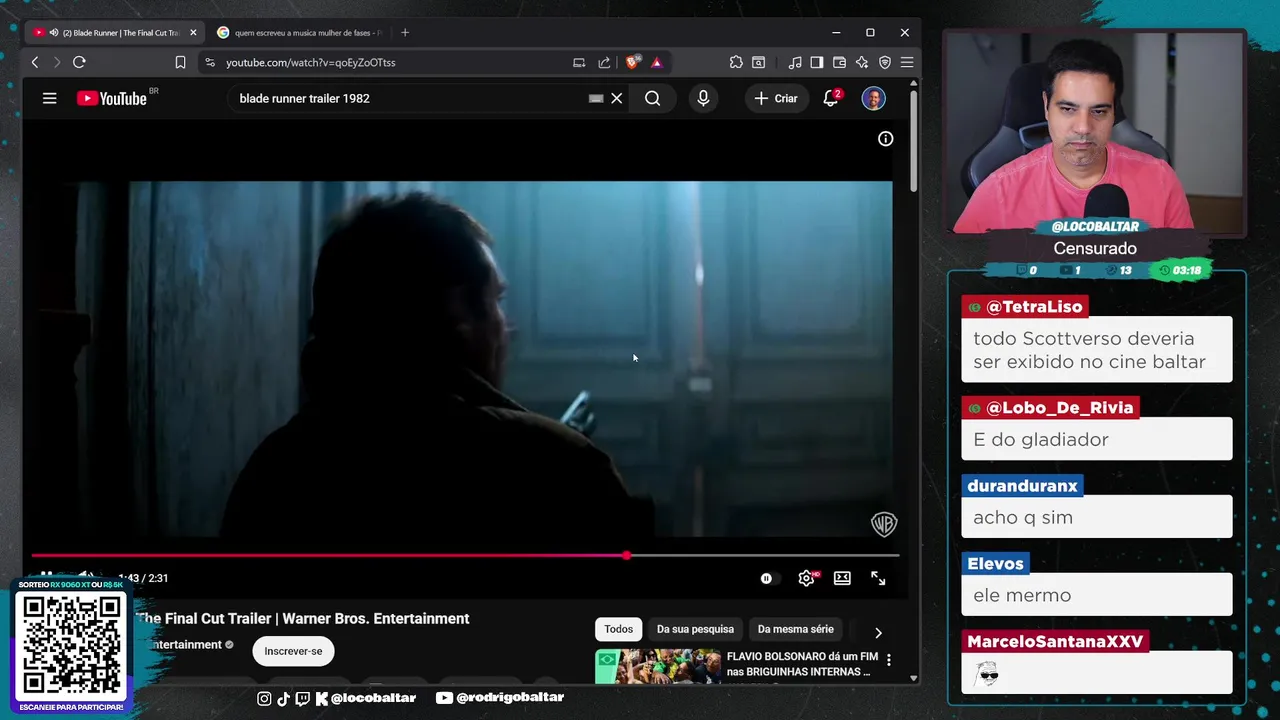
Task: Open the browser main menu hamburger
Action: click(907, 62)
